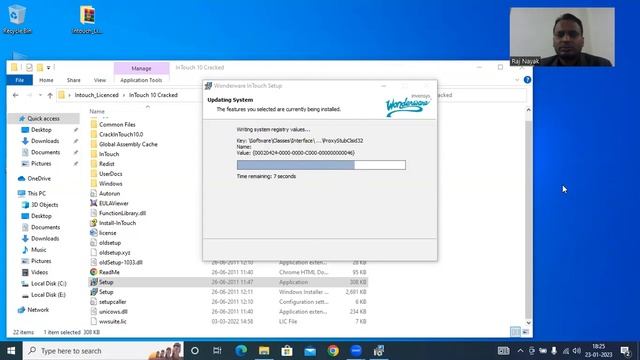
Task: Open Music folder under This PC
Action: point(38,250)
